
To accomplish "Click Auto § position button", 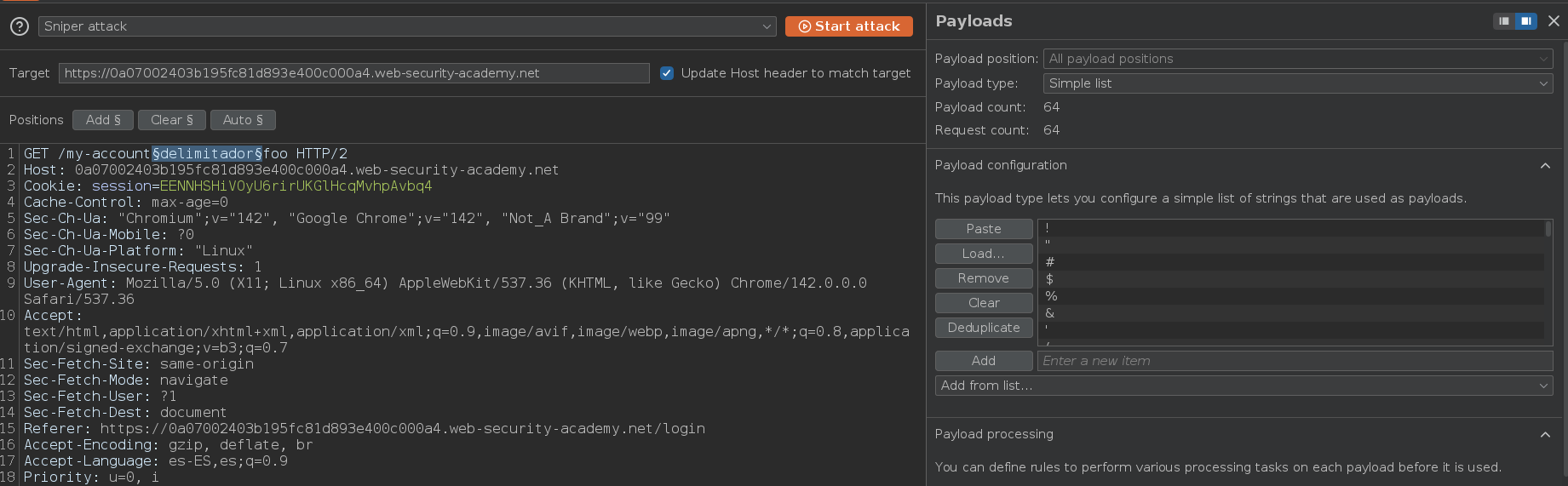I will click(243, 120).
